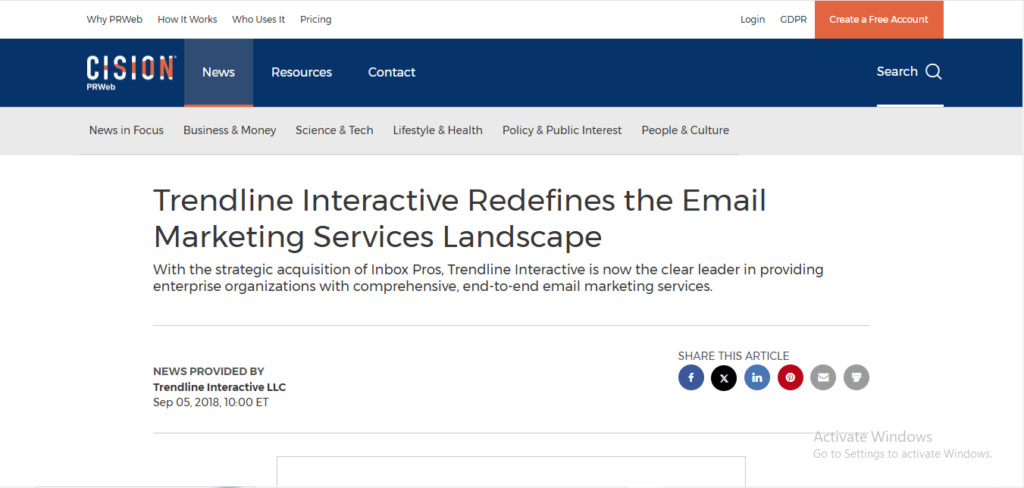Select Business & Money category
Viewport: 1024px width, 488px height.
pyautogui.click(x=230, y=130)
